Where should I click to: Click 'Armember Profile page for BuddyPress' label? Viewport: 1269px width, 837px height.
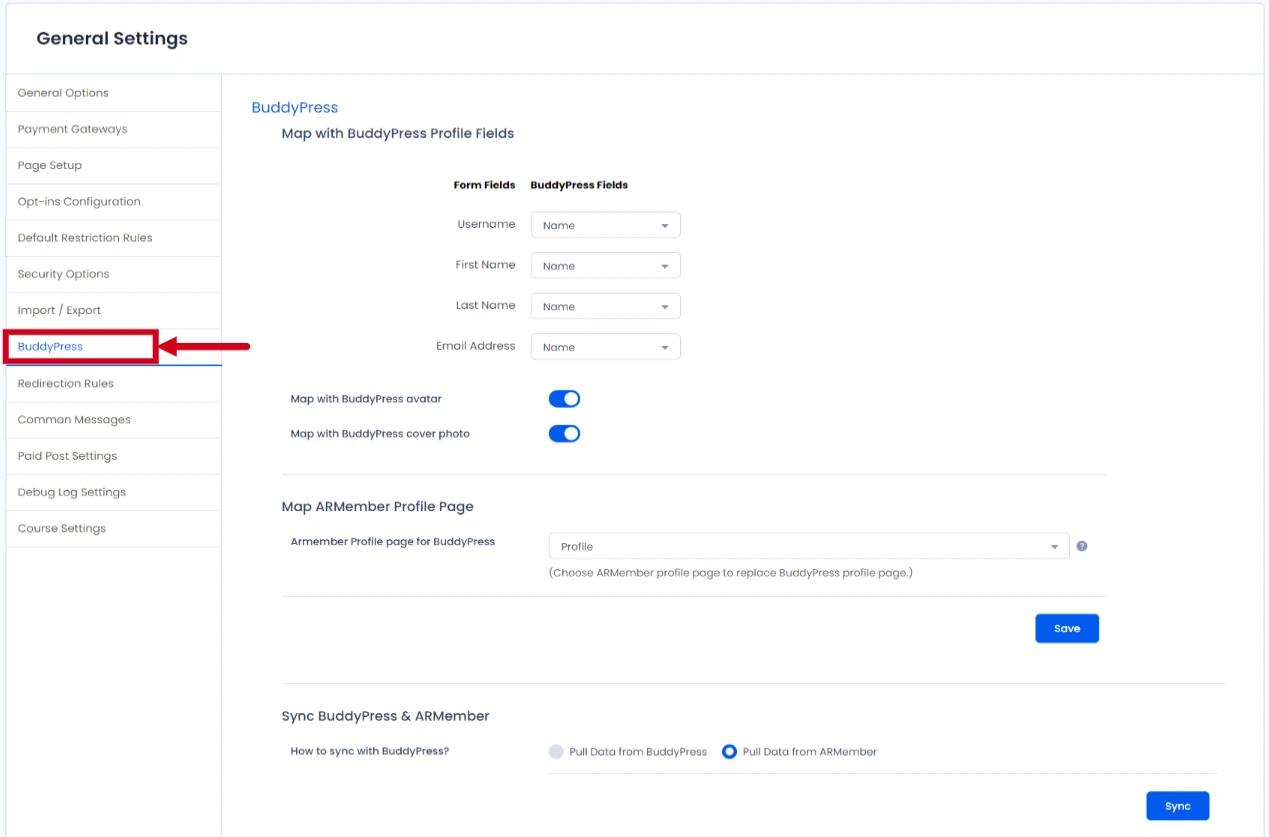pyautogui.click(x=393, y=541)
